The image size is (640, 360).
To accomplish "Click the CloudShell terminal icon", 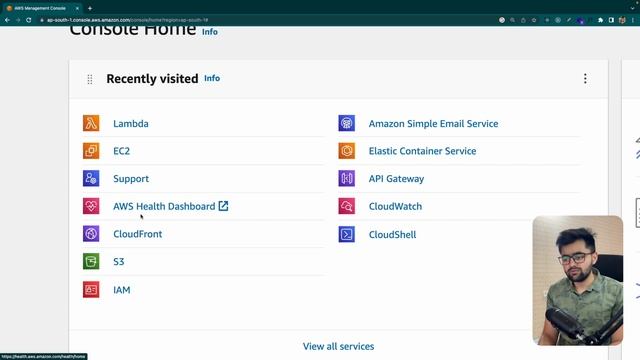I will click(x=347, y=234).
